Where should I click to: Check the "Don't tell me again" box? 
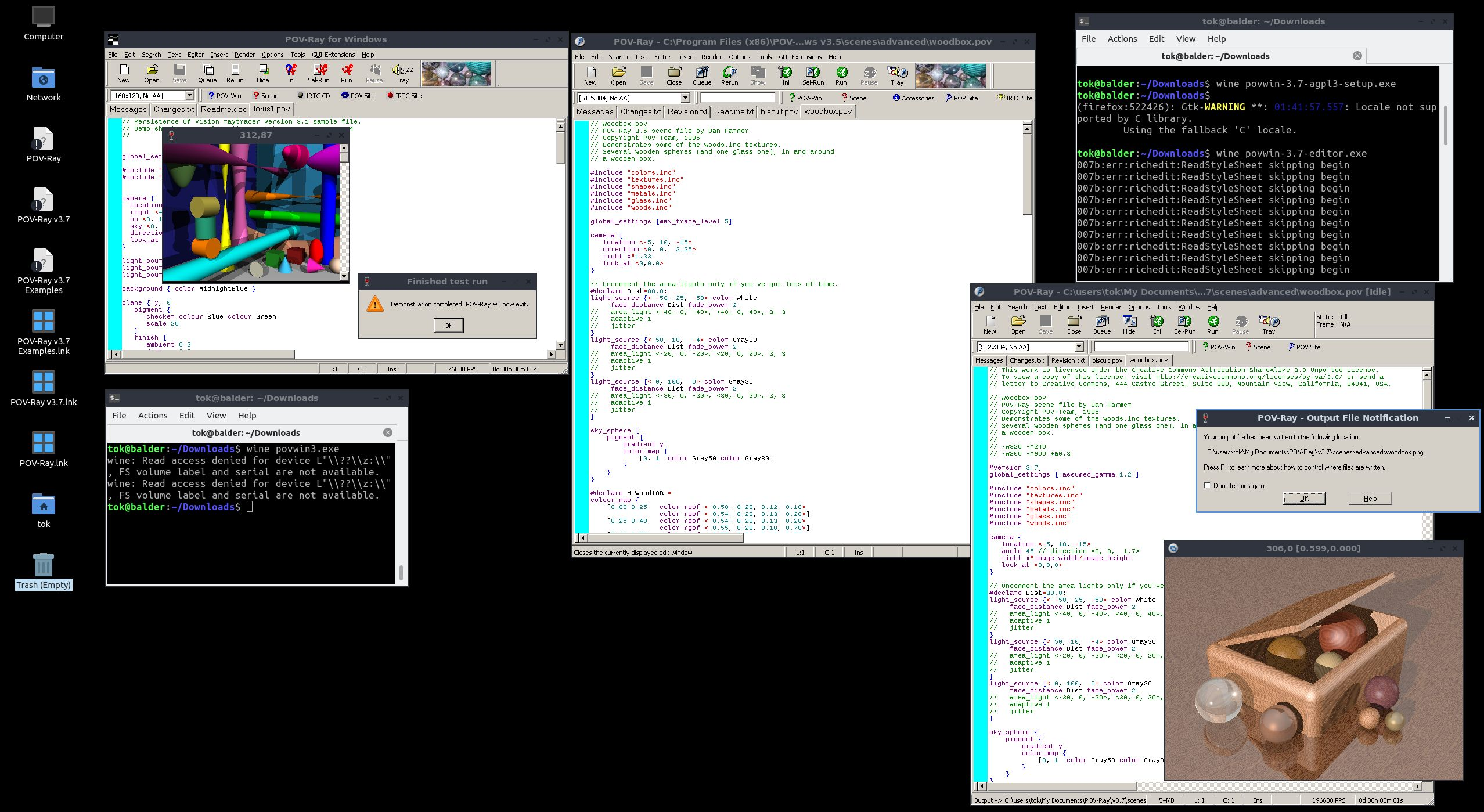click(1208, 486)
